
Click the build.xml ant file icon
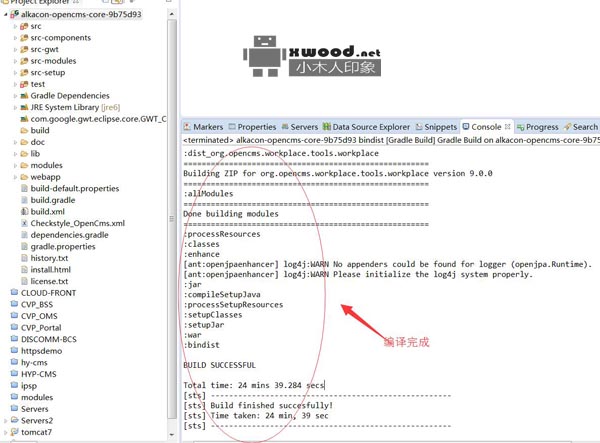click(x=24, y=212)
